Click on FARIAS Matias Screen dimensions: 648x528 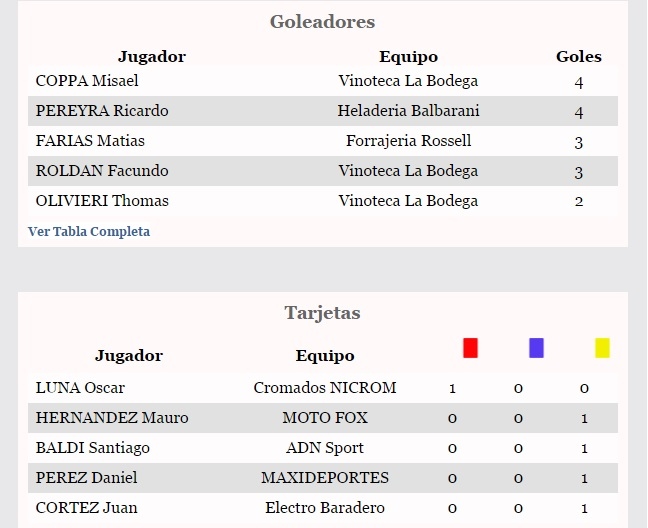[x=90, y=141]
